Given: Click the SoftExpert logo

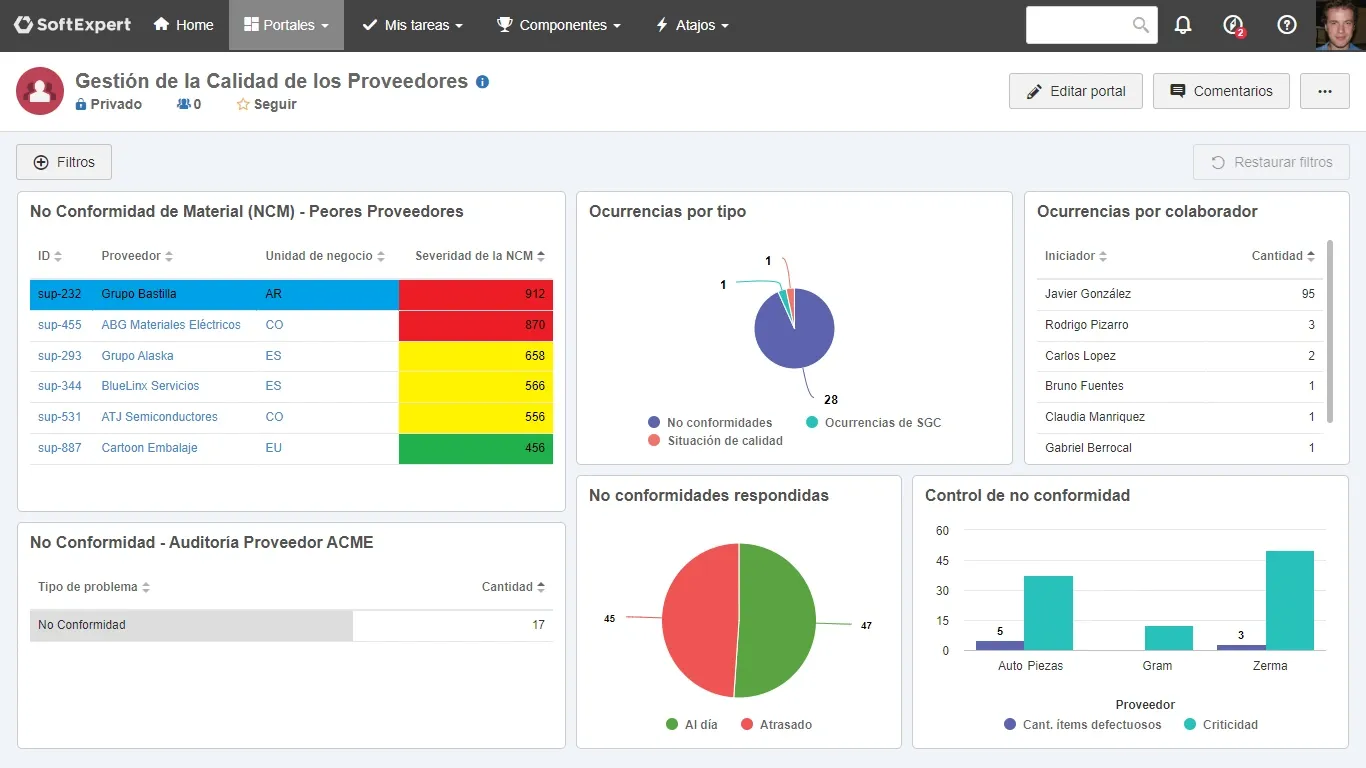Looking at the screenshot, I should [71, 24].
